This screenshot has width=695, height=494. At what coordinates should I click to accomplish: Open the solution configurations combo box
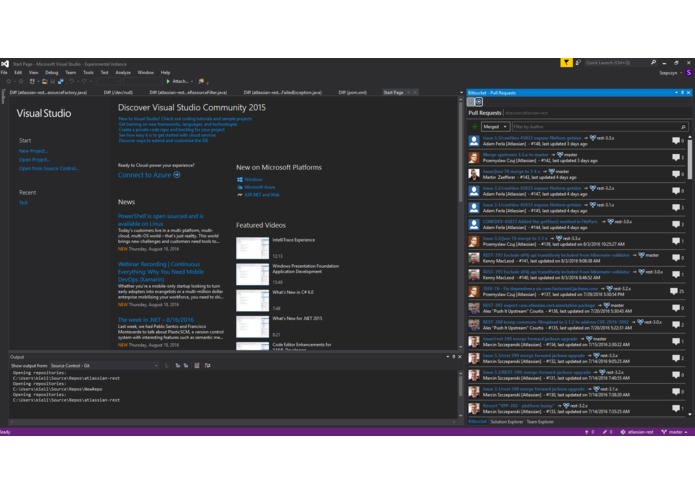pyautogui.click(x=109, y=82)
